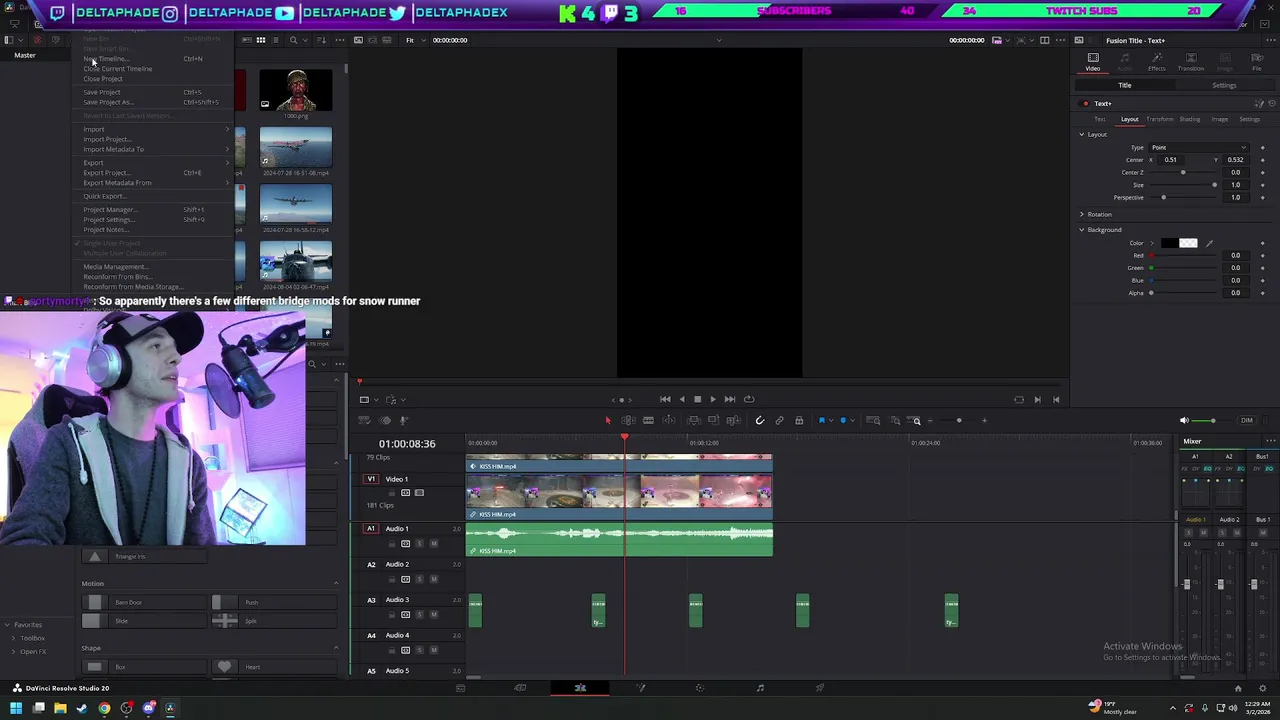
Task: Click the Play button in viewer transport
Action: (713, 399)
